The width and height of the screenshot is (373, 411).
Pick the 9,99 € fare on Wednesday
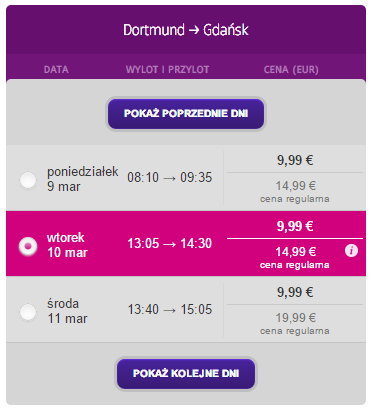295,292
